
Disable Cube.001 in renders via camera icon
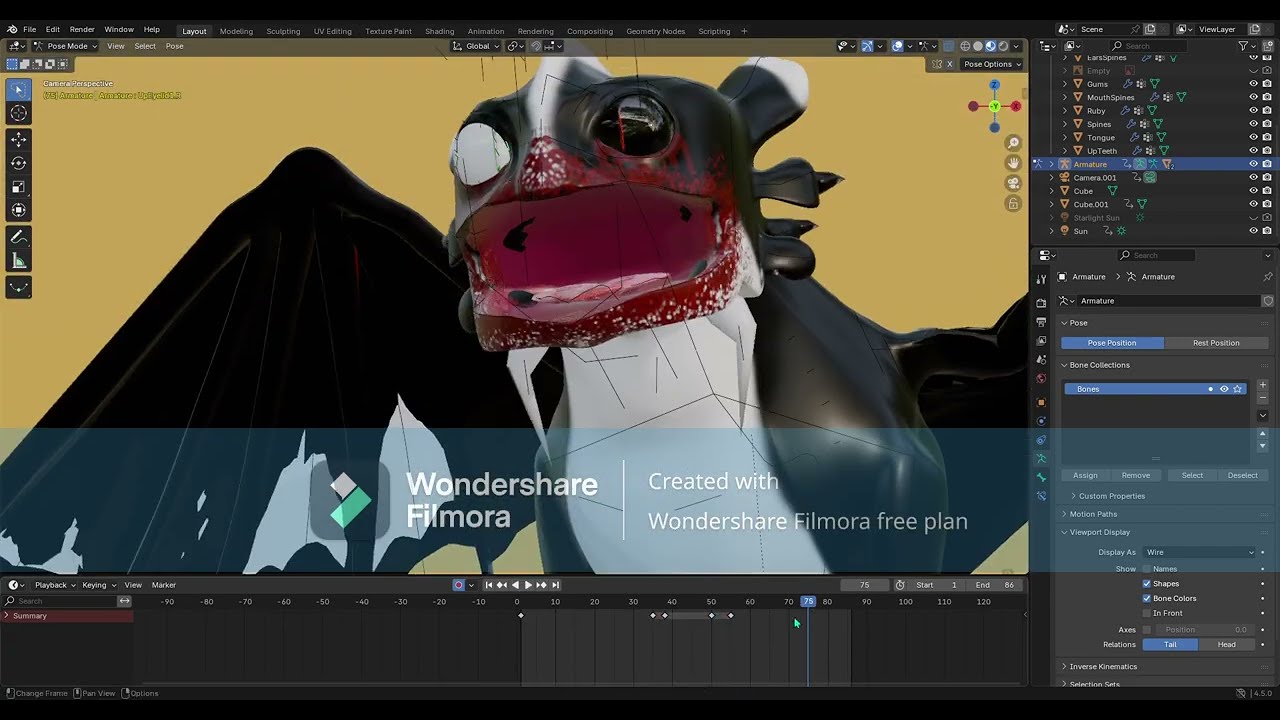pos(1267,204)
